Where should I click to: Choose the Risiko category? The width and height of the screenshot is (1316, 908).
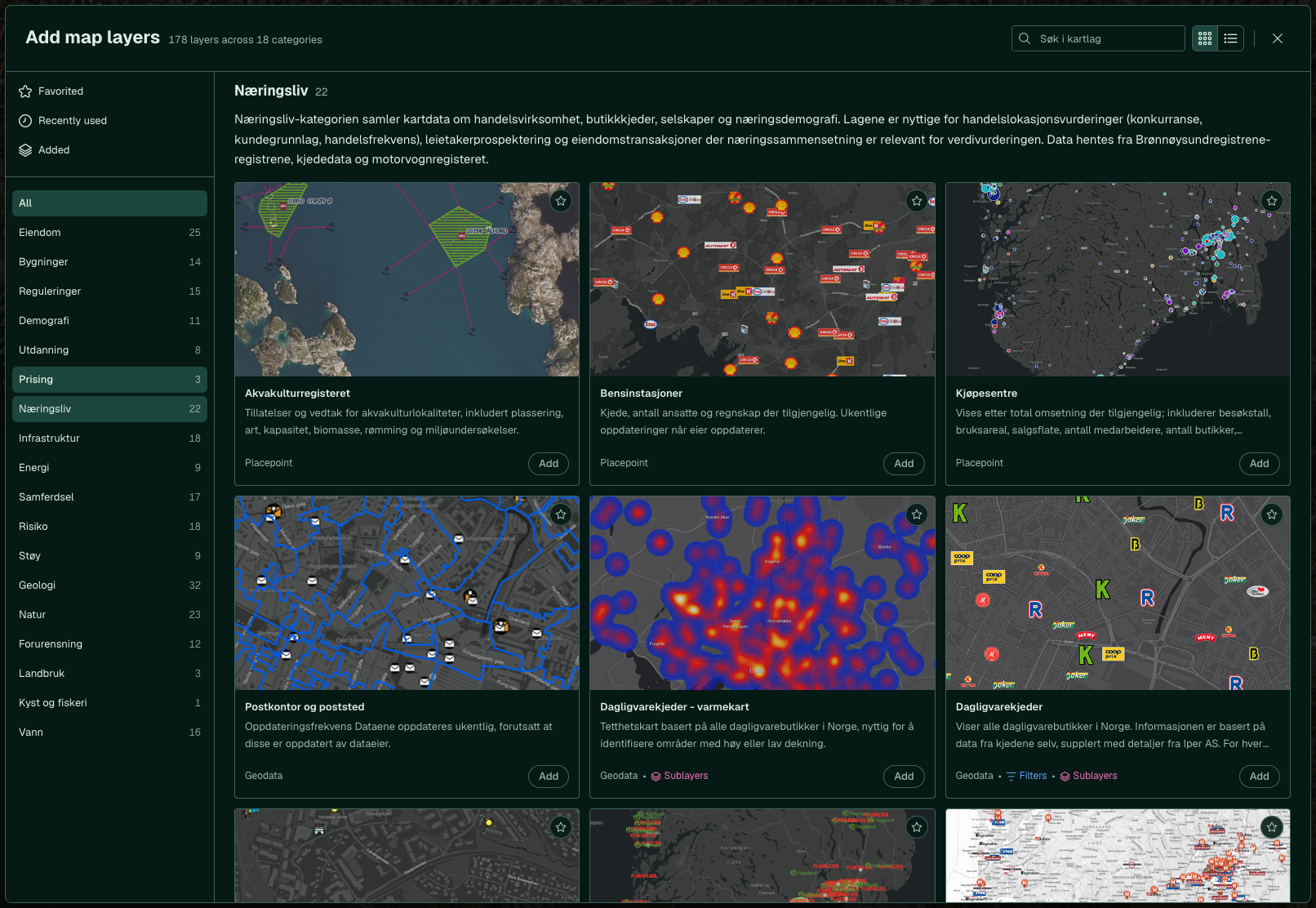coord(109,527)
